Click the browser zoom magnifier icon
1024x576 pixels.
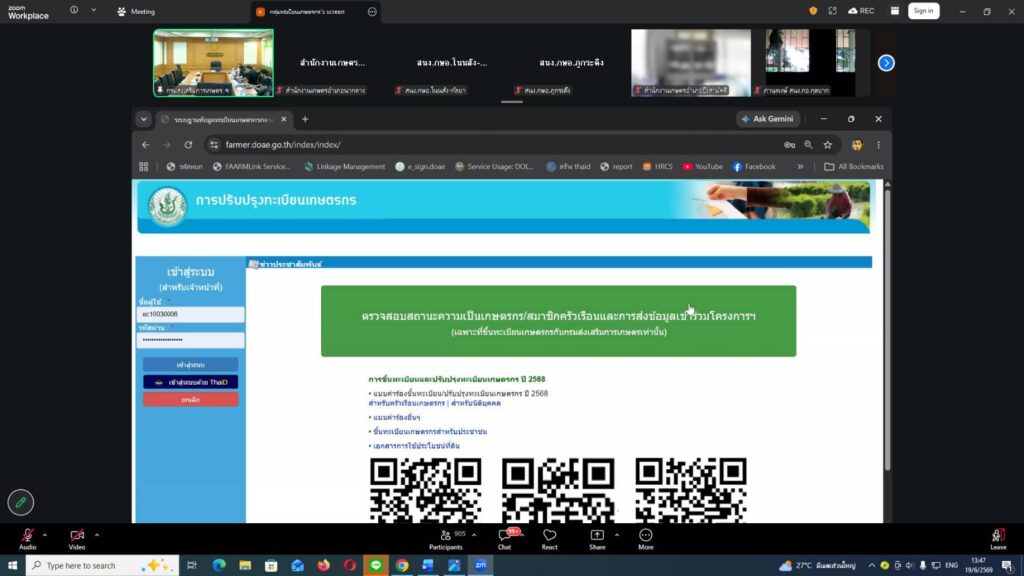pyautogui.click(x=808, y=145)
